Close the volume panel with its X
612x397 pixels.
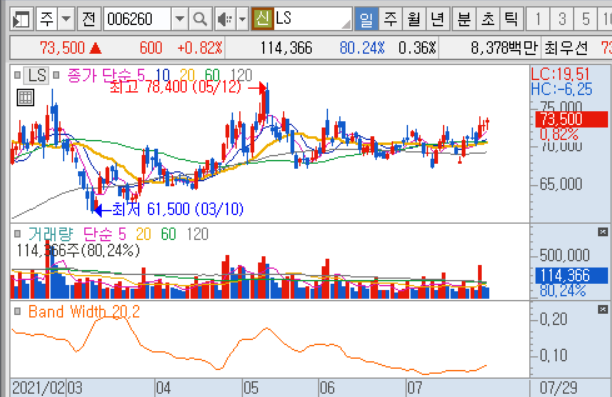[603, 232]
